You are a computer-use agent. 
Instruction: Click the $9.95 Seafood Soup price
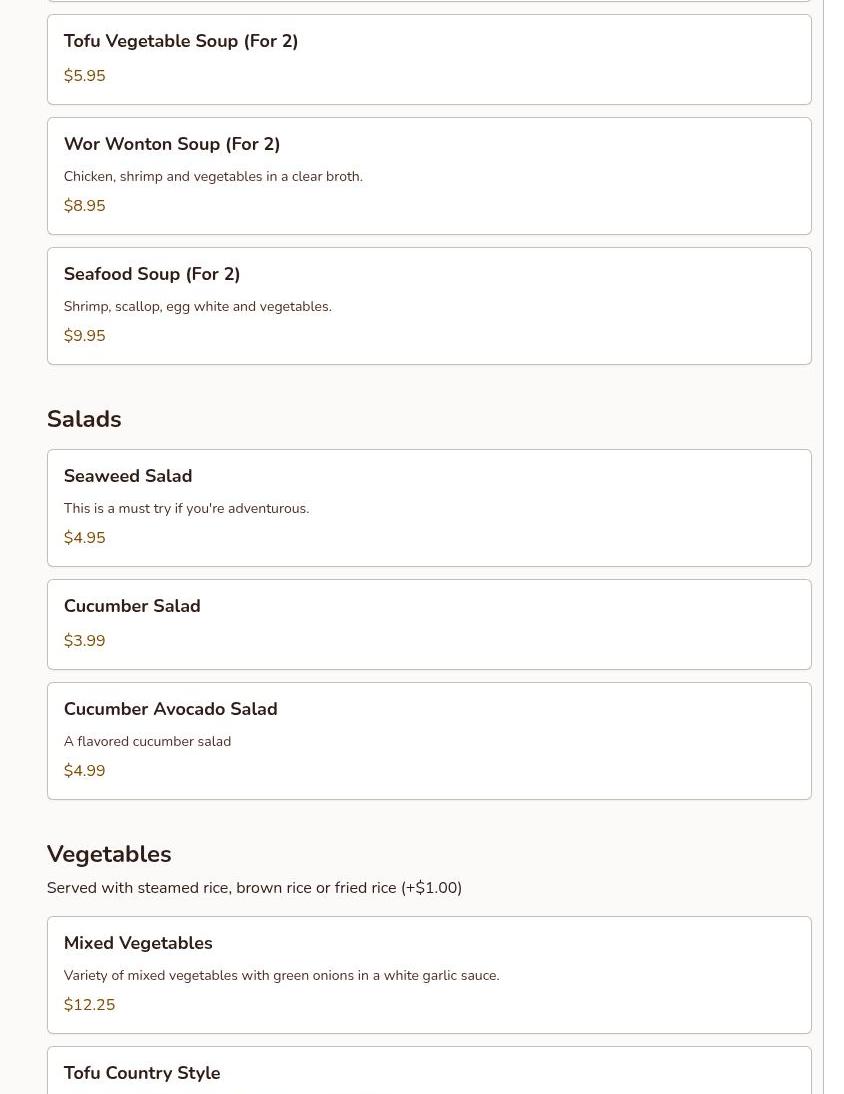84,336
